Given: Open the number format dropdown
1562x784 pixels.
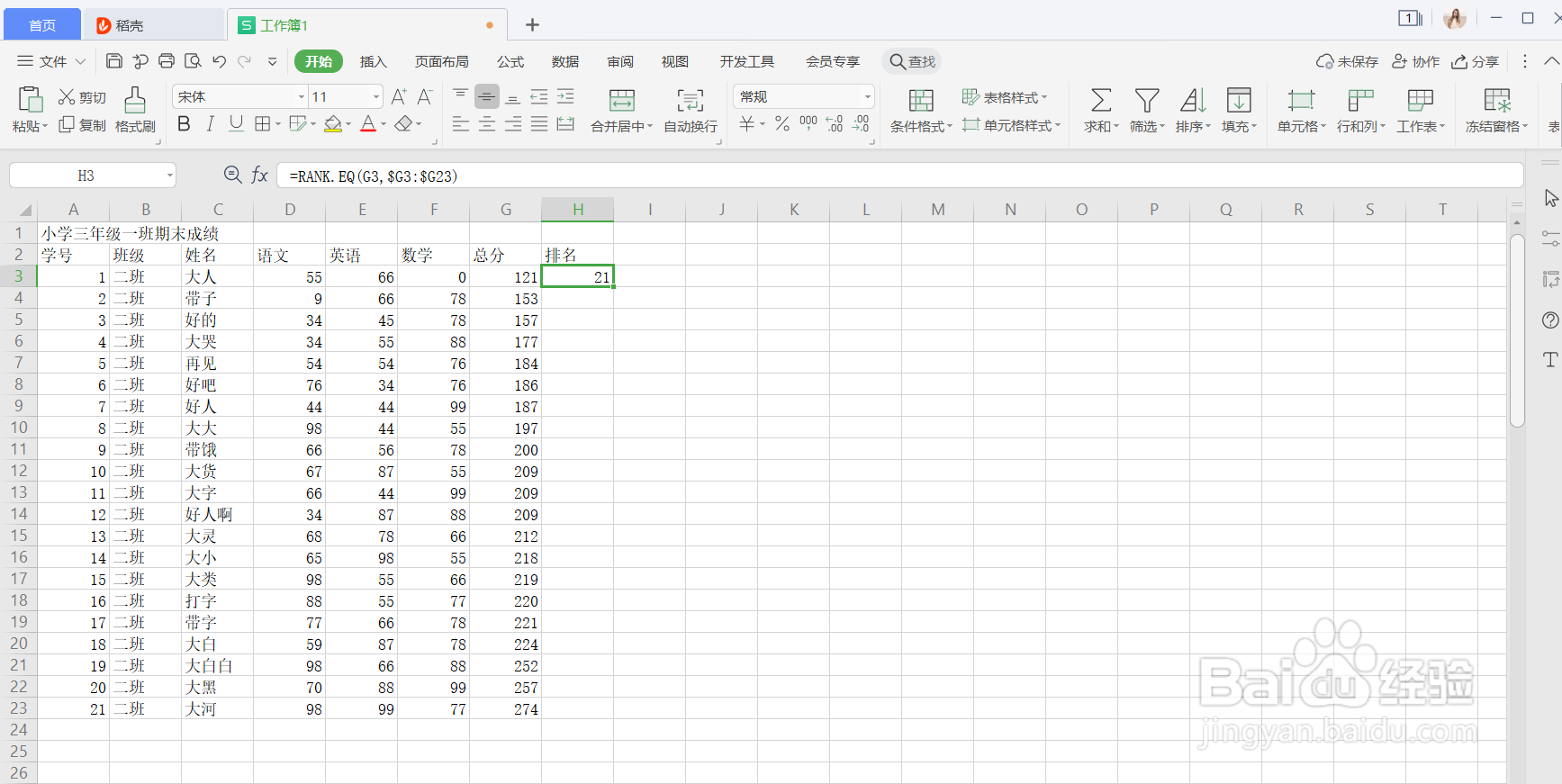Looking at the screenshot, I should coord(867,96).
